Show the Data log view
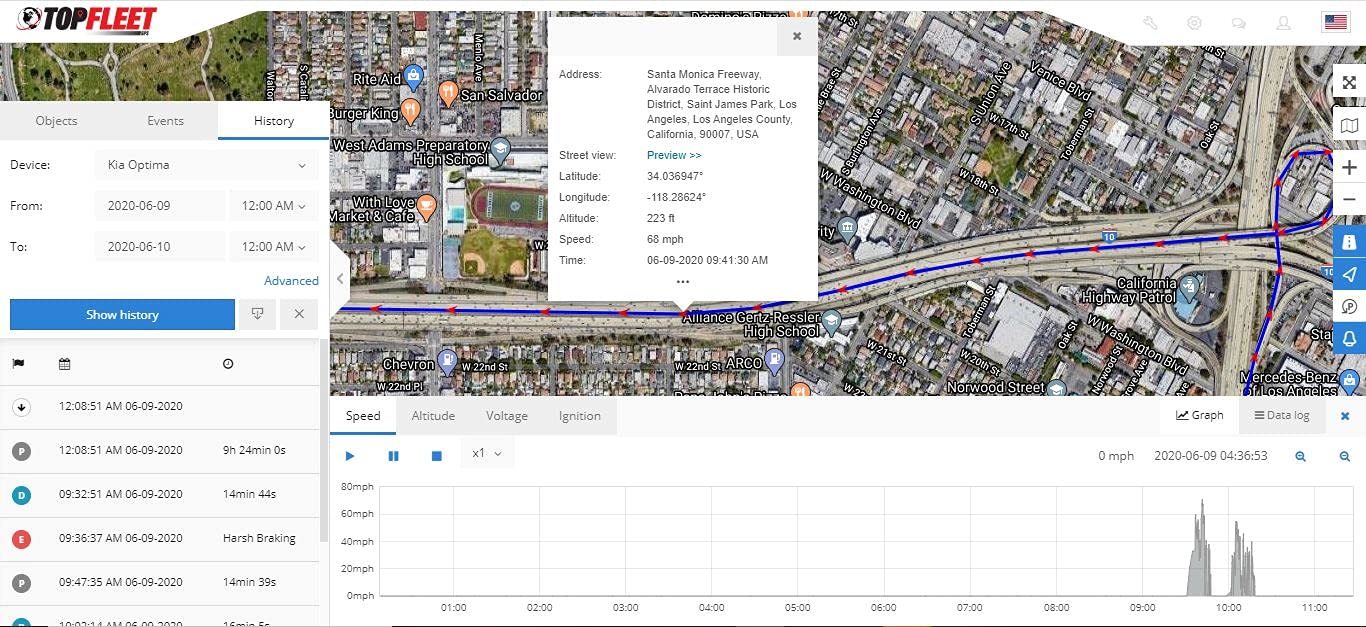 click(1282, 415)
